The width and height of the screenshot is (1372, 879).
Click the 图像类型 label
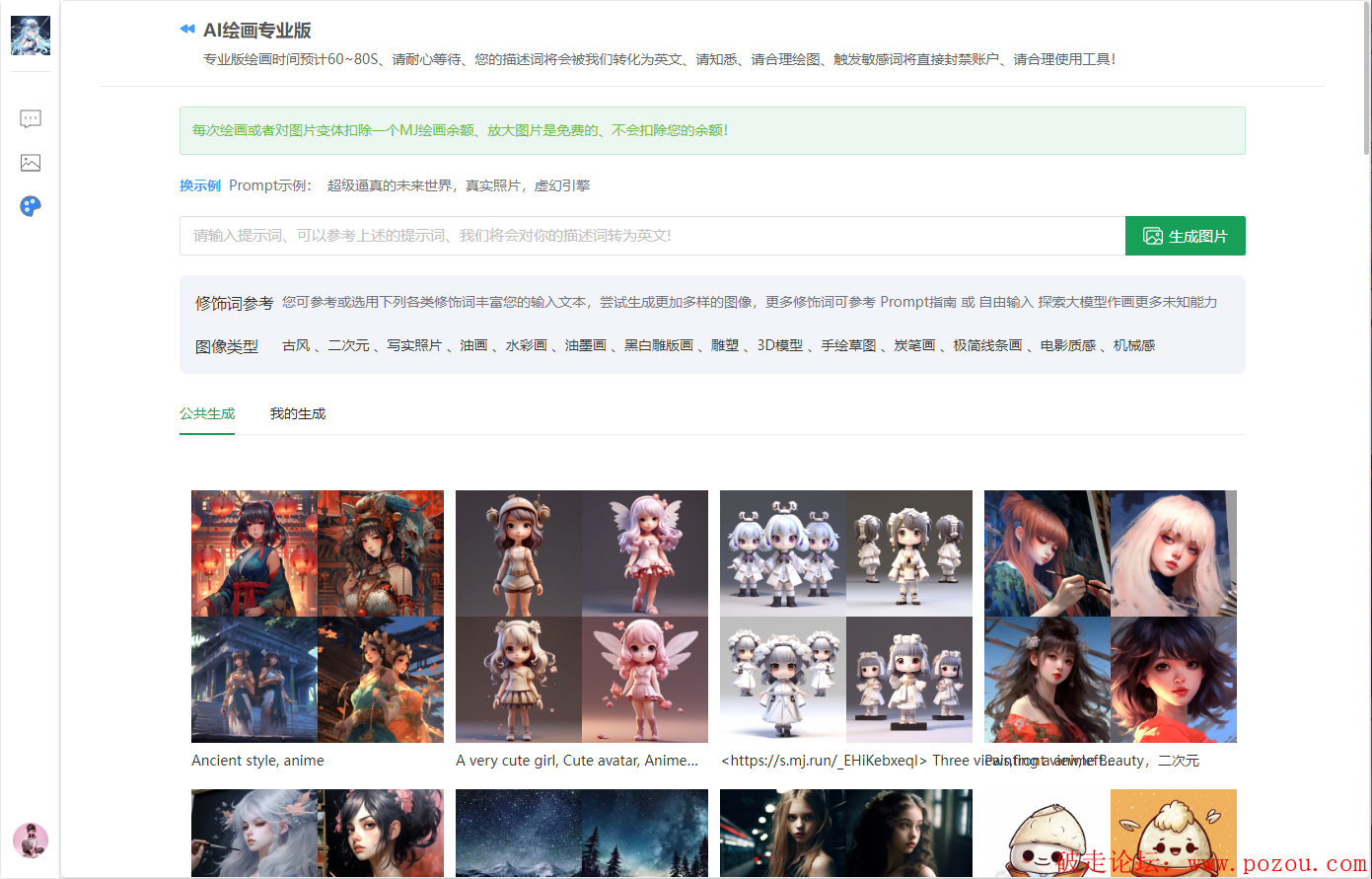coord(227,346)
